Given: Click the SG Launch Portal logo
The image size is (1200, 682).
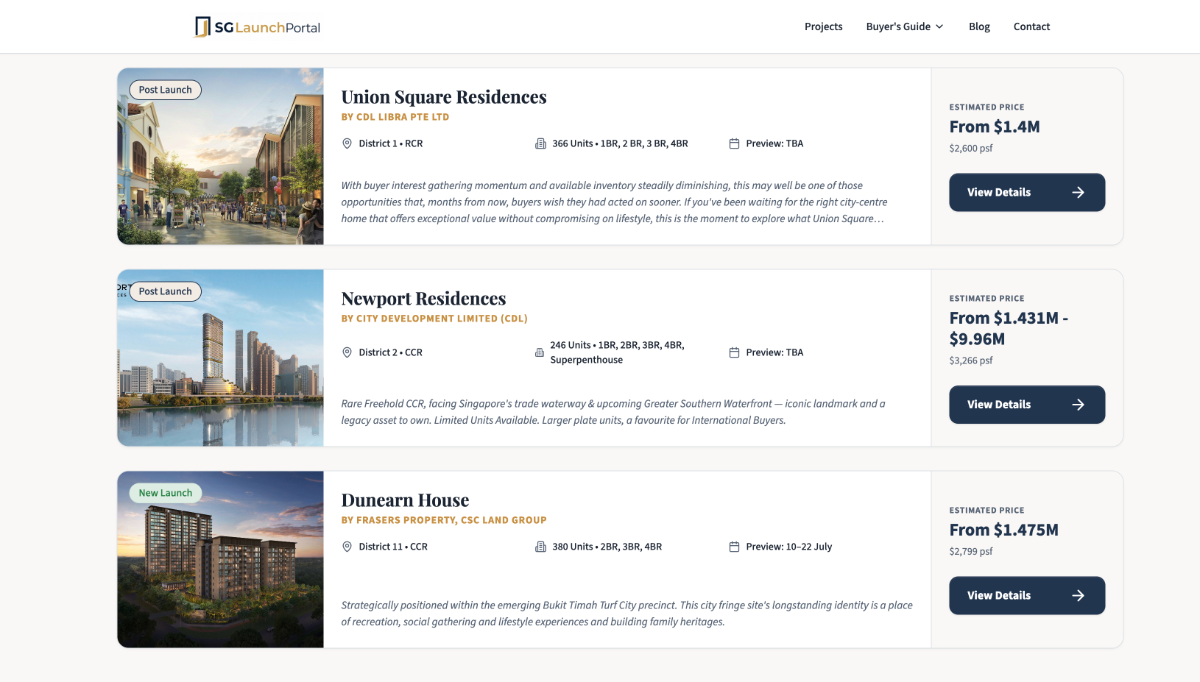Looking at the screenshot, I should [x=258, y=27].
